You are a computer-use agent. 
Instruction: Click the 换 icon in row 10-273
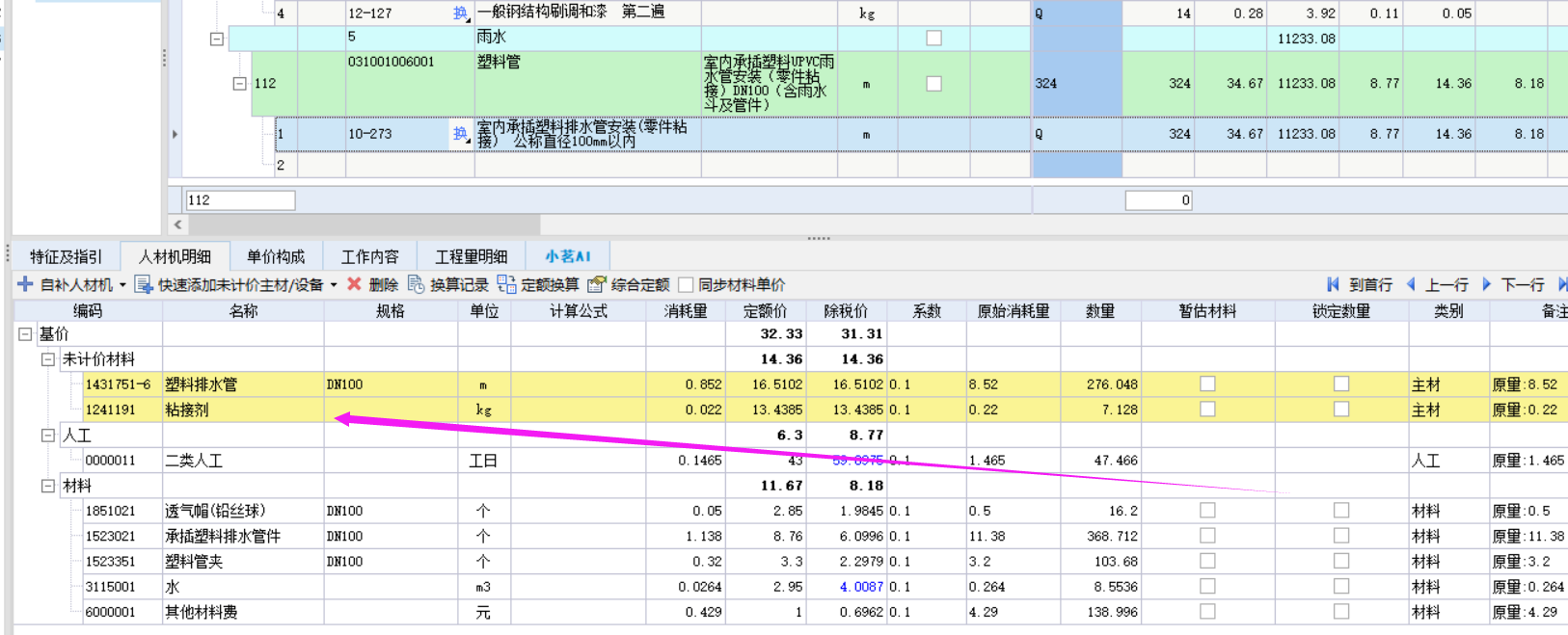coord(461,134)
